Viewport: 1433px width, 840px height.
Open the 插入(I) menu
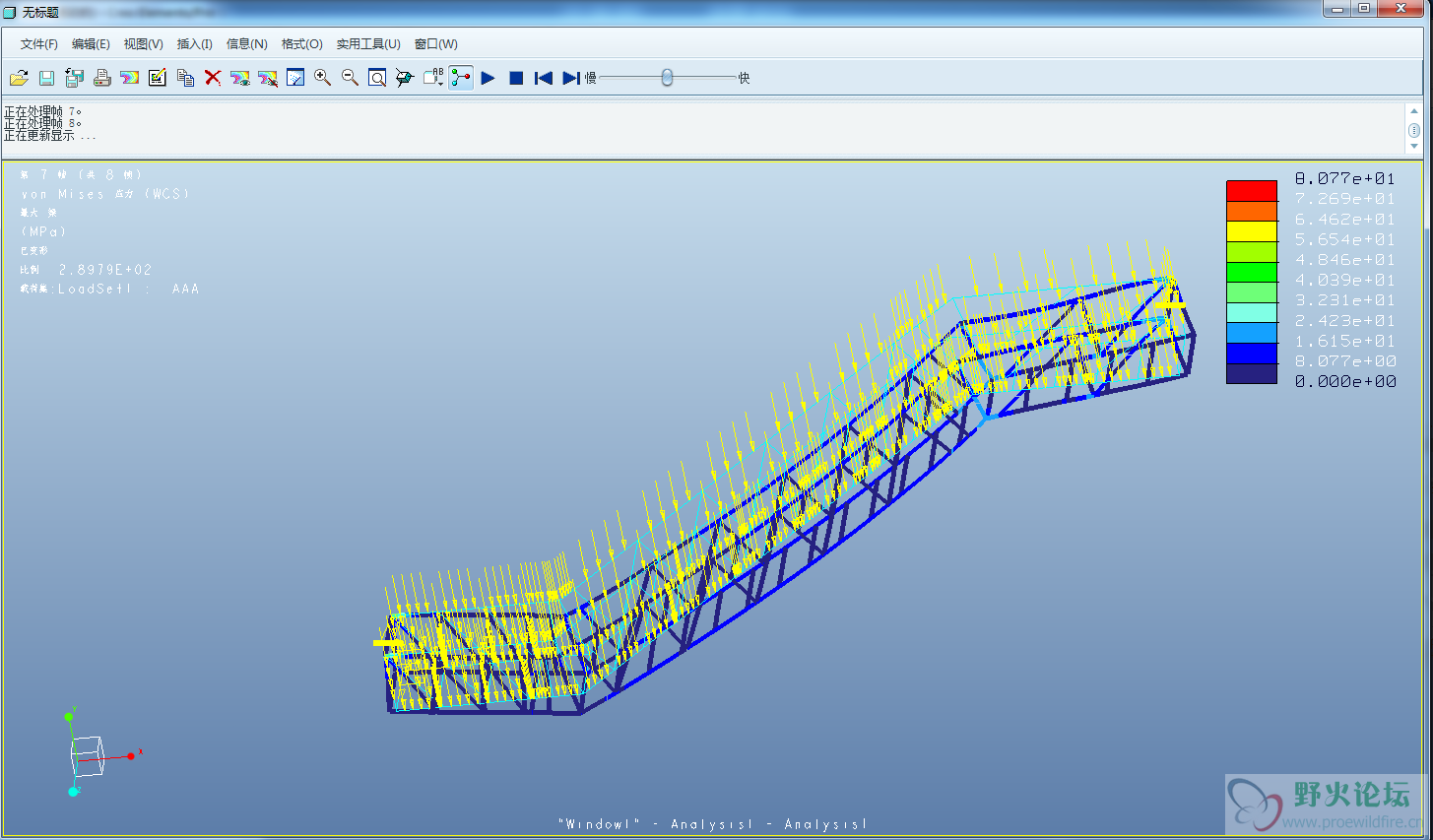click(x=195, y=44)
